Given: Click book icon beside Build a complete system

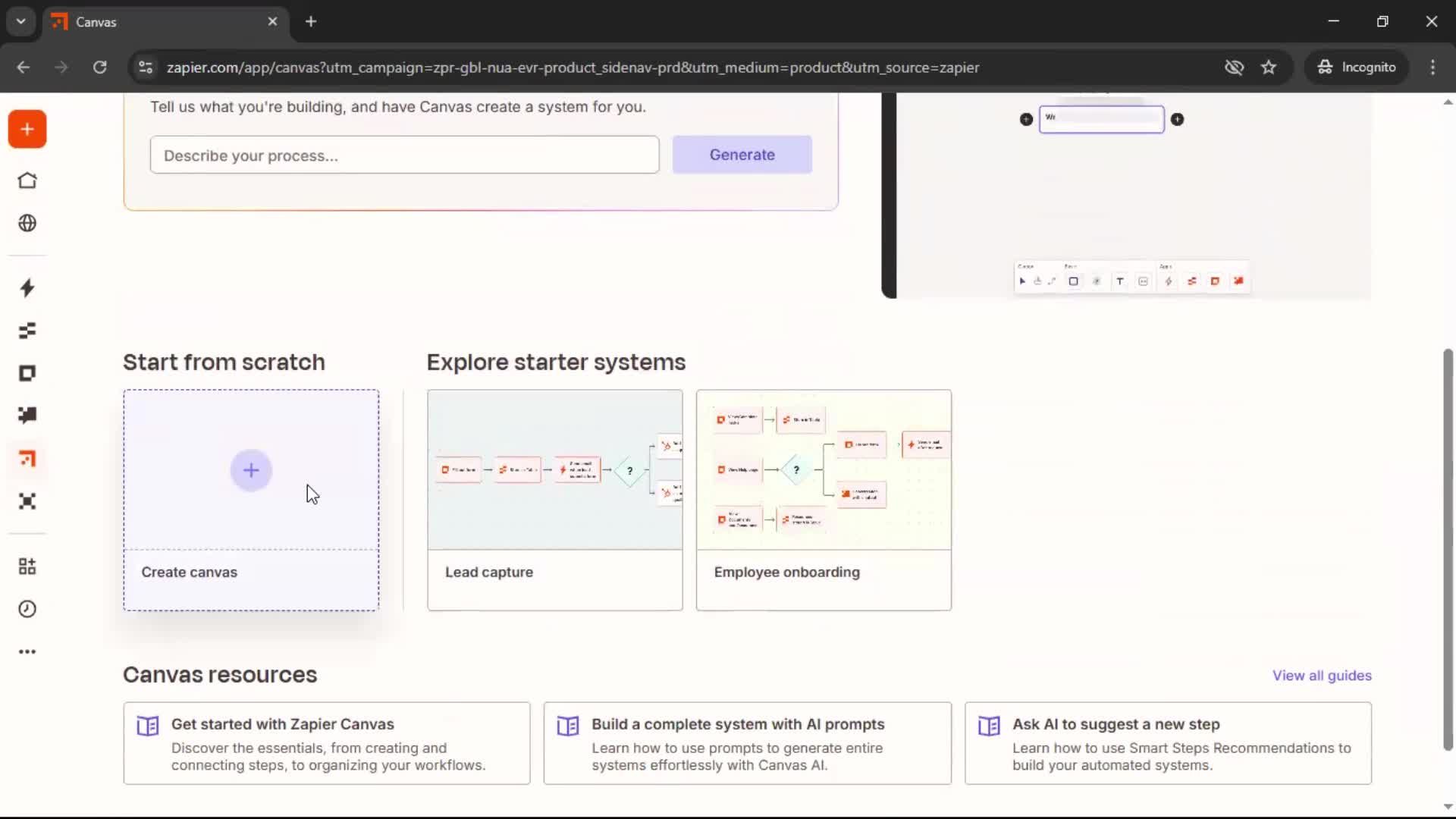Looking at the screenshot, I should (x=568, y=726).
